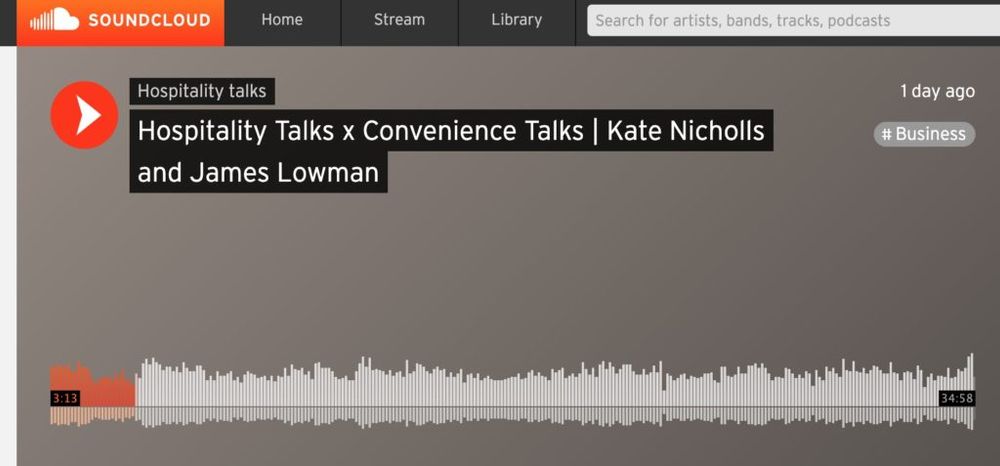The height and width of the screenshot is (466, 1000).
Task: Click the 34:58 total duration label
Action: pos(957,398)
